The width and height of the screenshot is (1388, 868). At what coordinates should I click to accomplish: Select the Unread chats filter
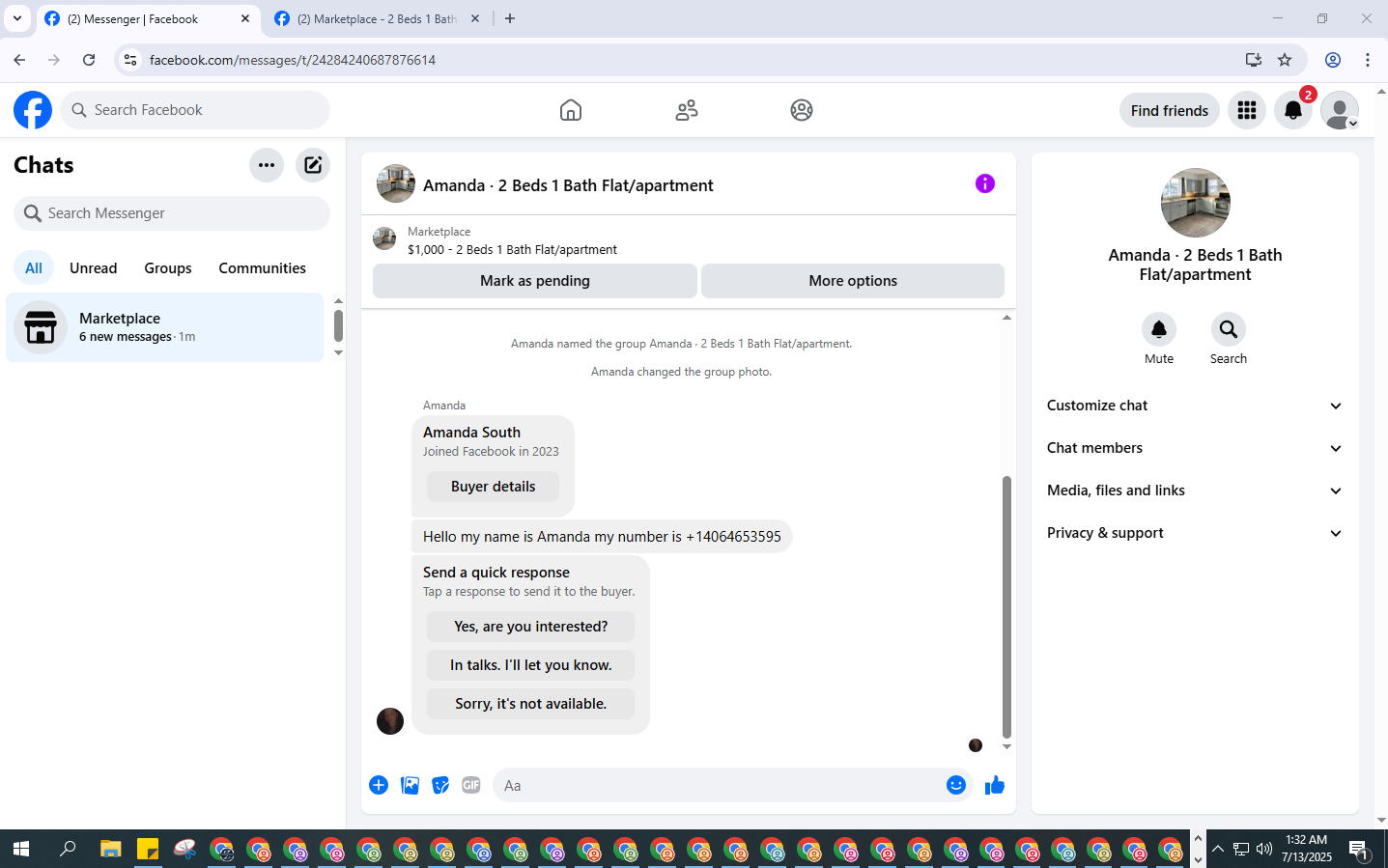[94, 268]
